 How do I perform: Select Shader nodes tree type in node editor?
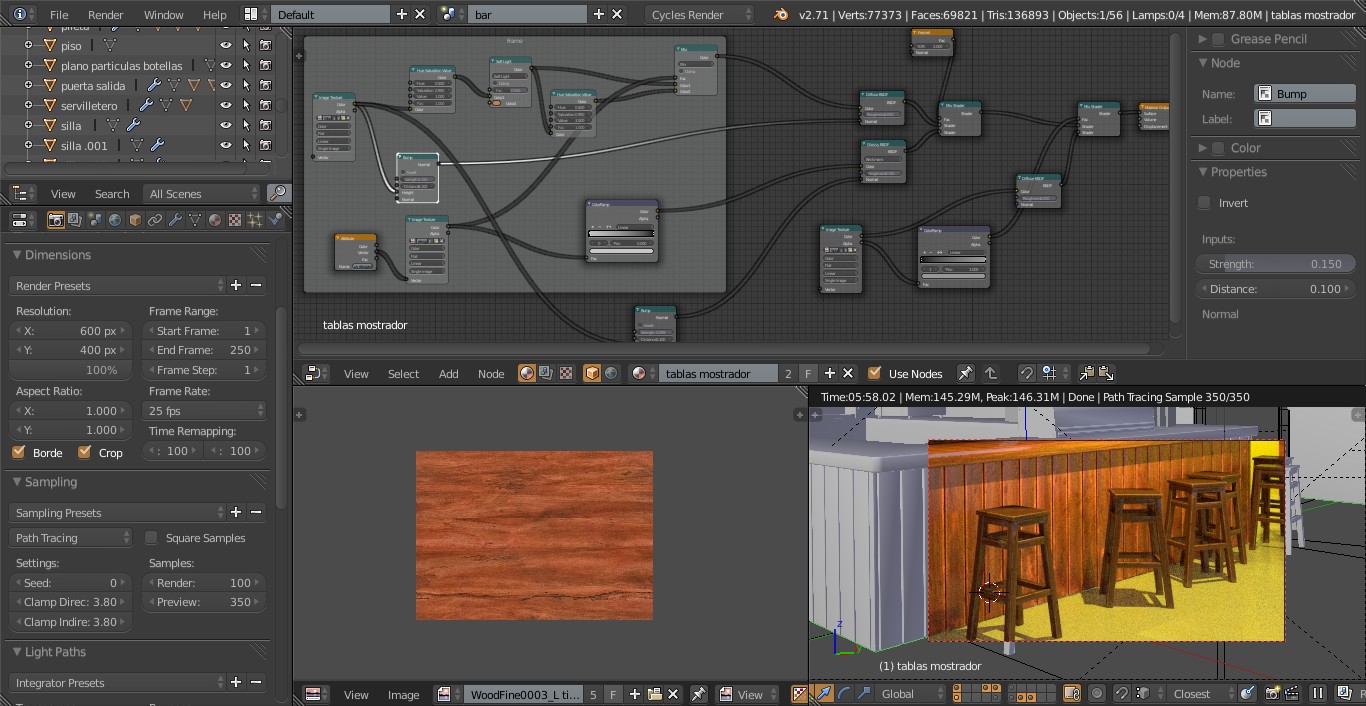click(527, 373)
